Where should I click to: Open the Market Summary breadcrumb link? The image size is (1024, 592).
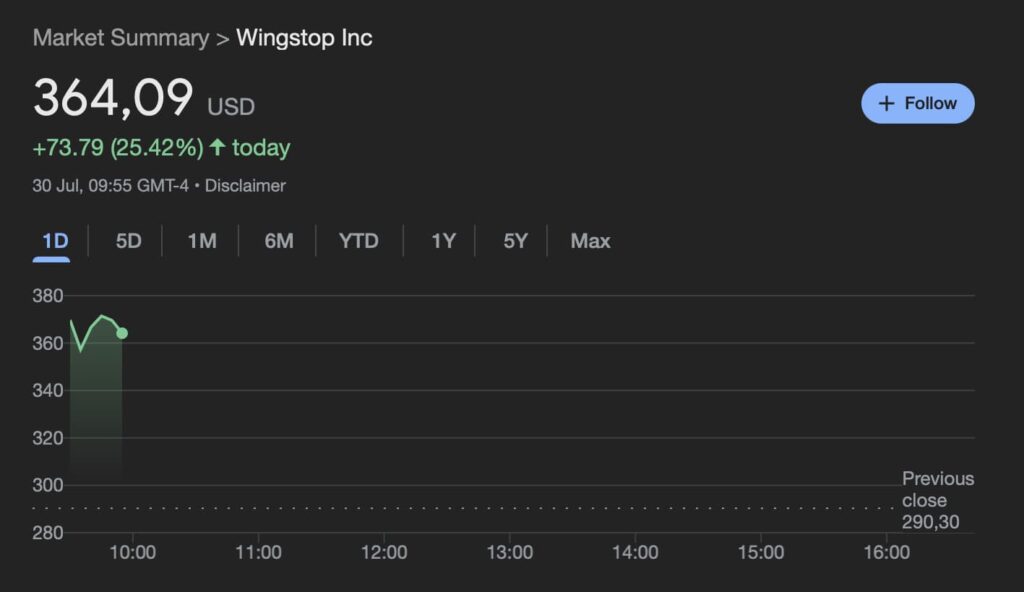click(x=121, y=38)
